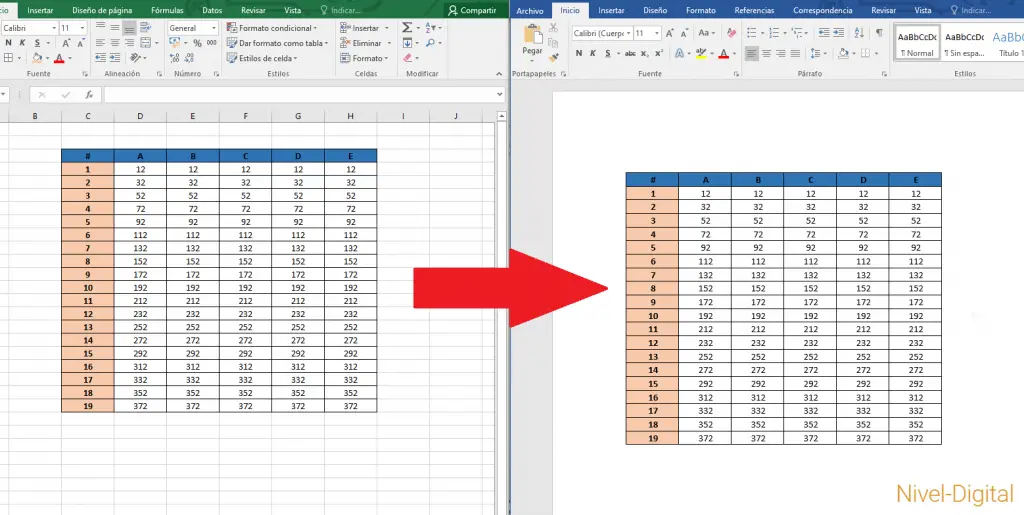The image size is (1024, 515).
Task: Click Word yellow text highlight color
Action: (x=701, y=54)
